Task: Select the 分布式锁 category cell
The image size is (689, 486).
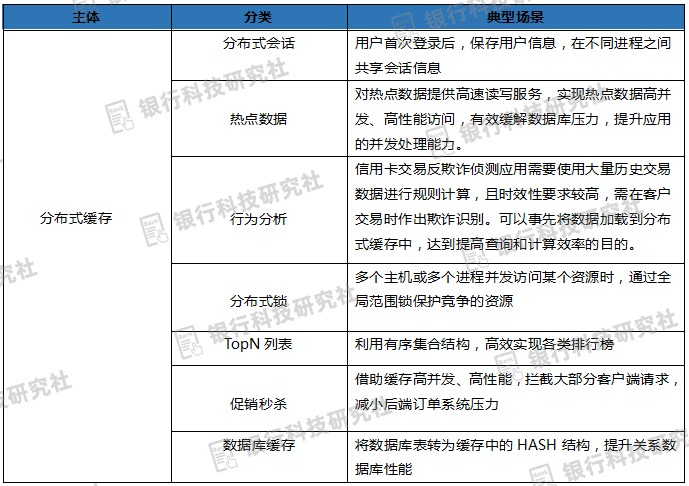Action: click(259, 297)
